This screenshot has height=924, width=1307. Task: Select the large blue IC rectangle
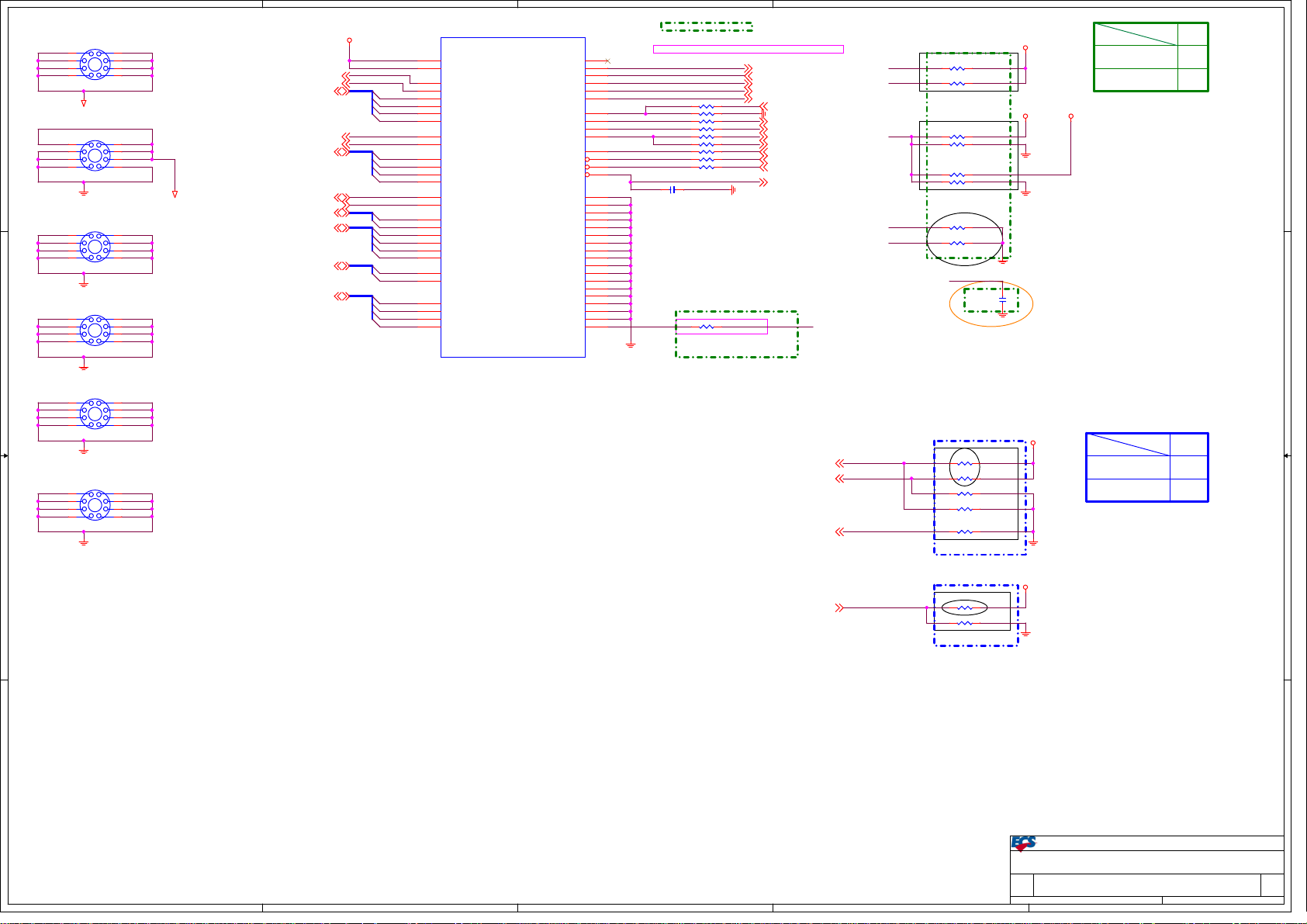513,197
